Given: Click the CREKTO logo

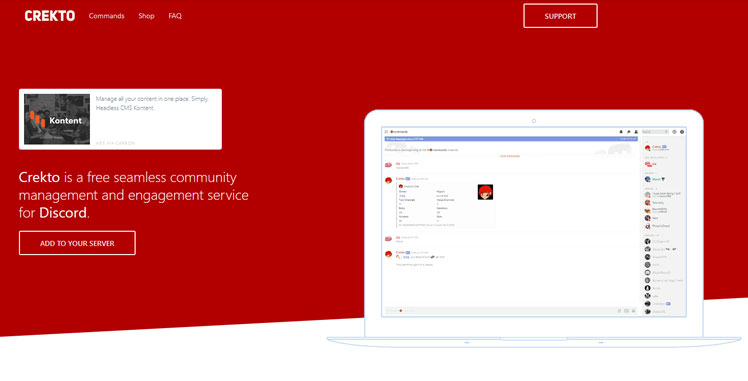Looking at the screenshot, I should pos(50,16).
